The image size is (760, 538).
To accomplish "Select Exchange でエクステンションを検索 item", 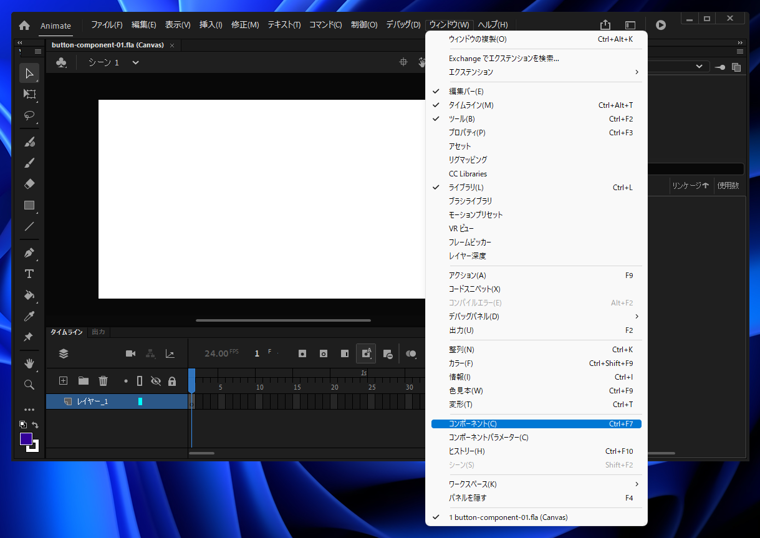I will pyautogui.click(x=536, y=58).
